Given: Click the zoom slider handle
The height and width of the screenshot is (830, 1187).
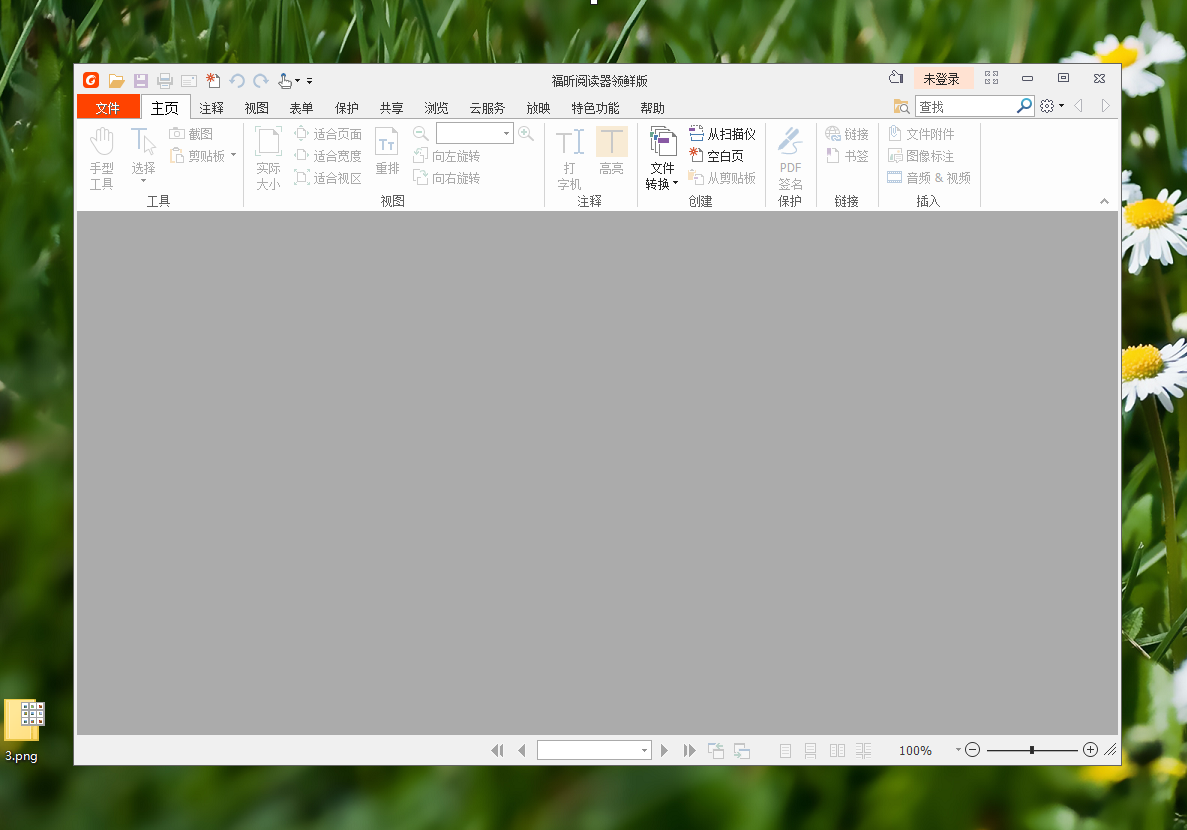Looking at the screenshot, I should 1032,750.
